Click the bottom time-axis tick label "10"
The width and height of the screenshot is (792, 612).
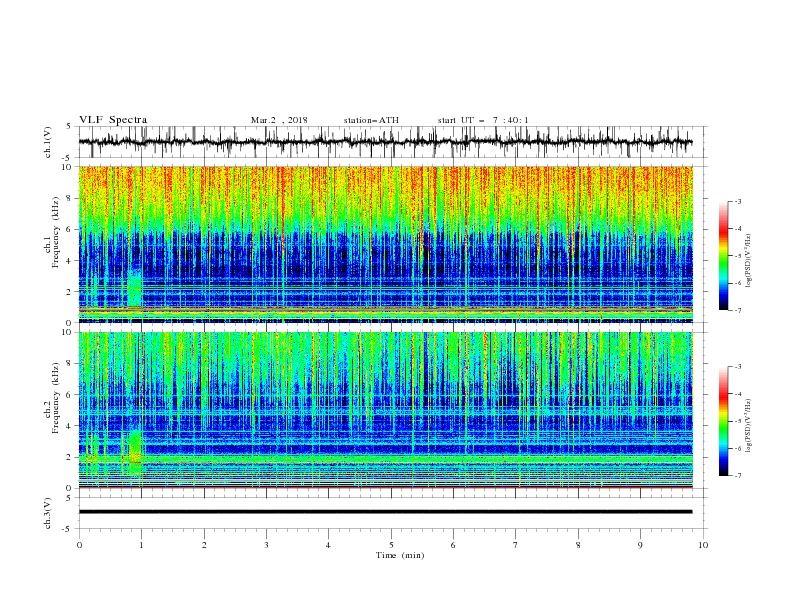pyautogui.click(x=703, y=545)
